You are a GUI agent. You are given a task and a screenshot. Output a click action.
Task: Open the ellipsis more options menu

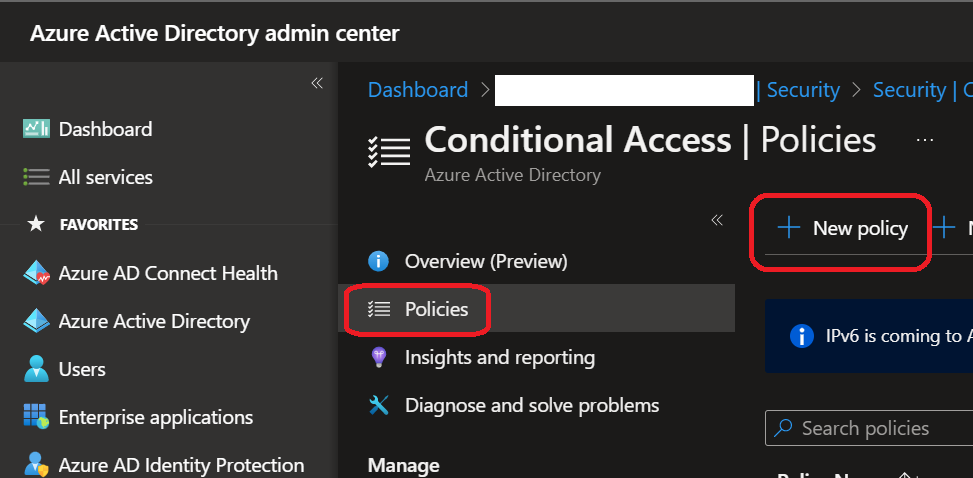pos(924,140)
